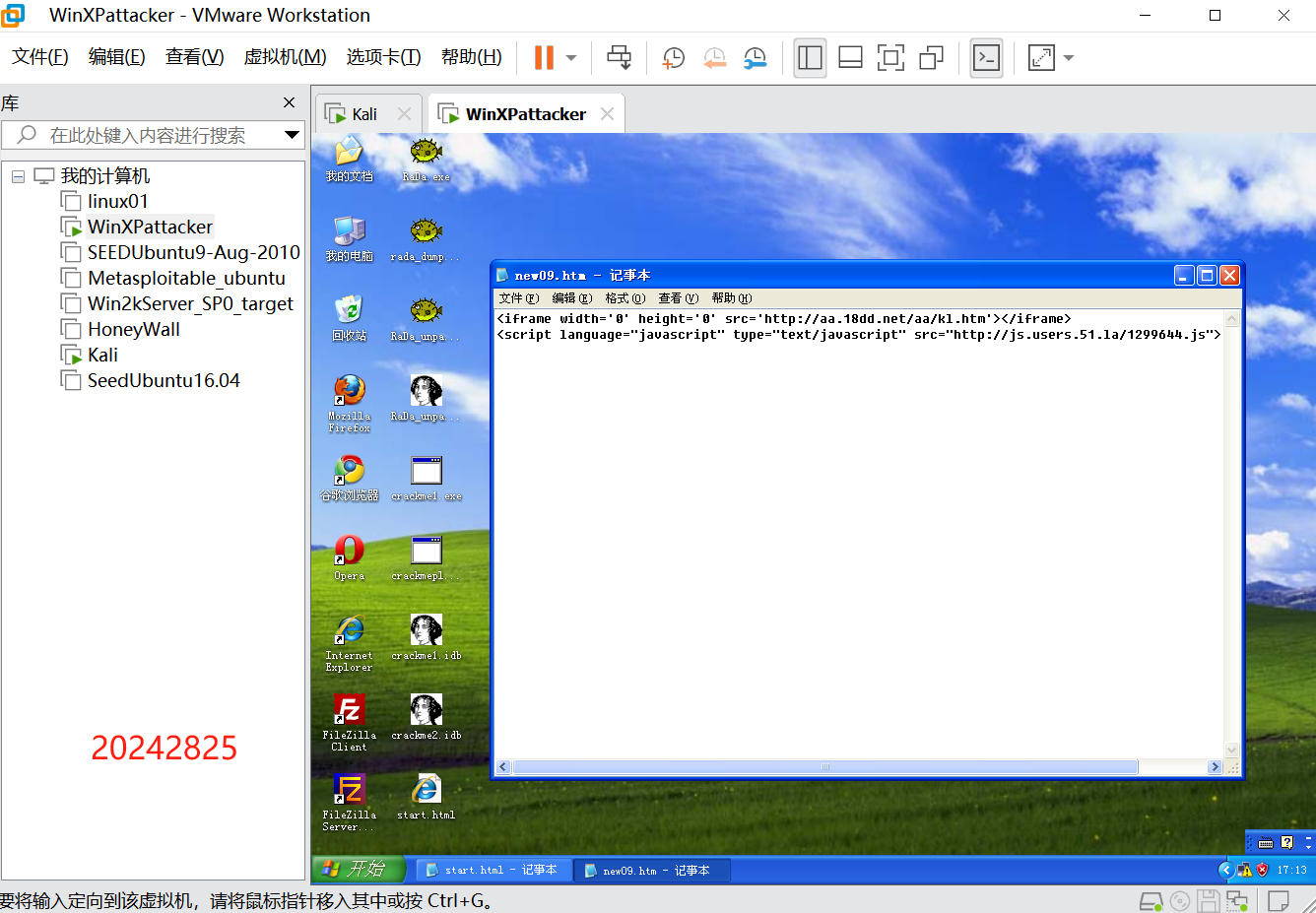
Task: Click the language bar help icon
Action: [x=1286, y=843]
